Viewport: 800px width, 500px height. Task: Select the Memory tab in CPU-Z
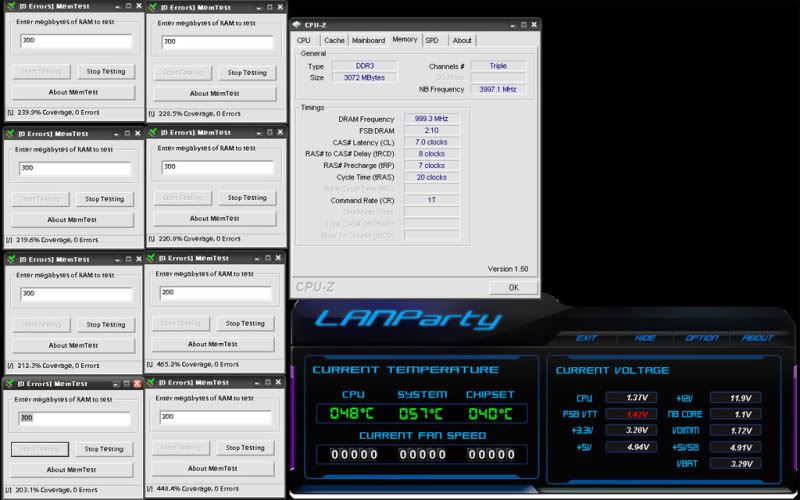[x=405, y=39]
